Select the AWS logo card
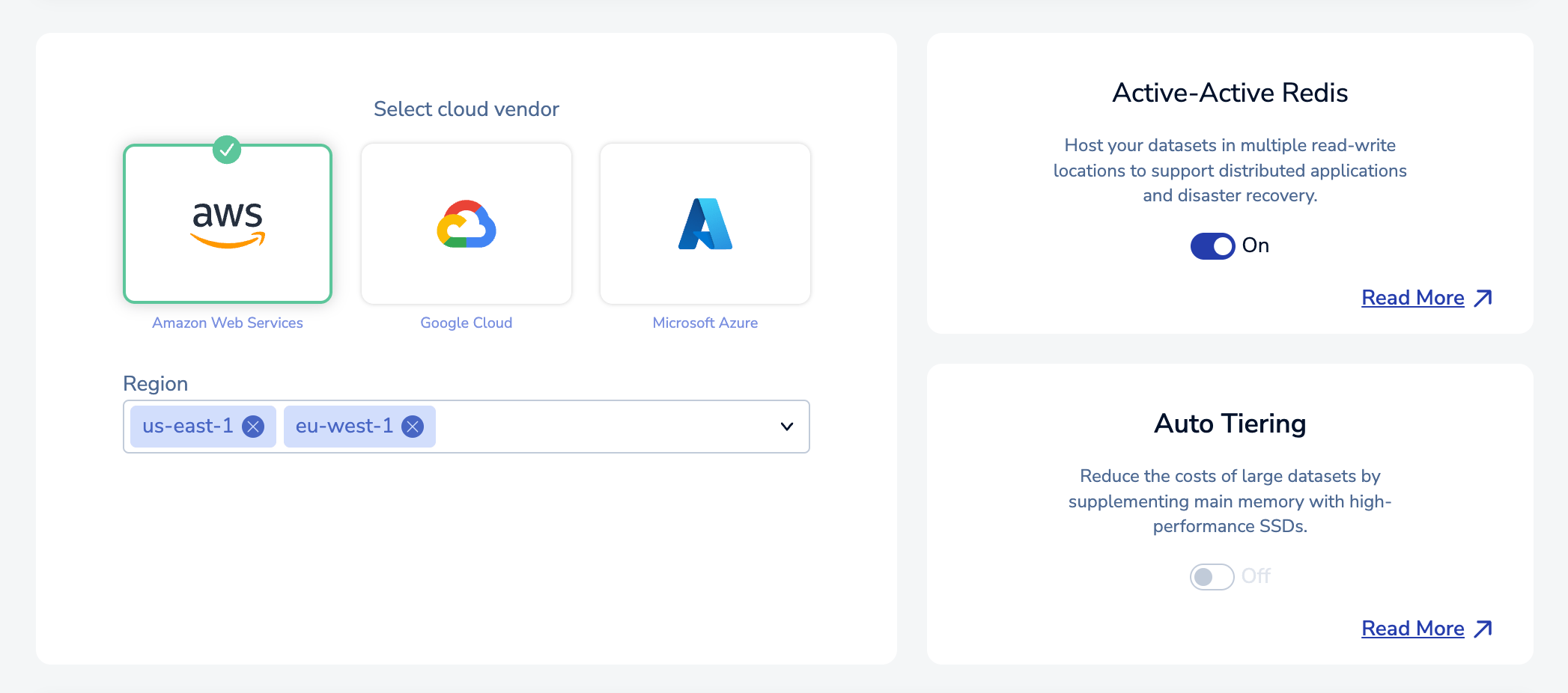Screen dimensions: 1568x693 [227, 225]
